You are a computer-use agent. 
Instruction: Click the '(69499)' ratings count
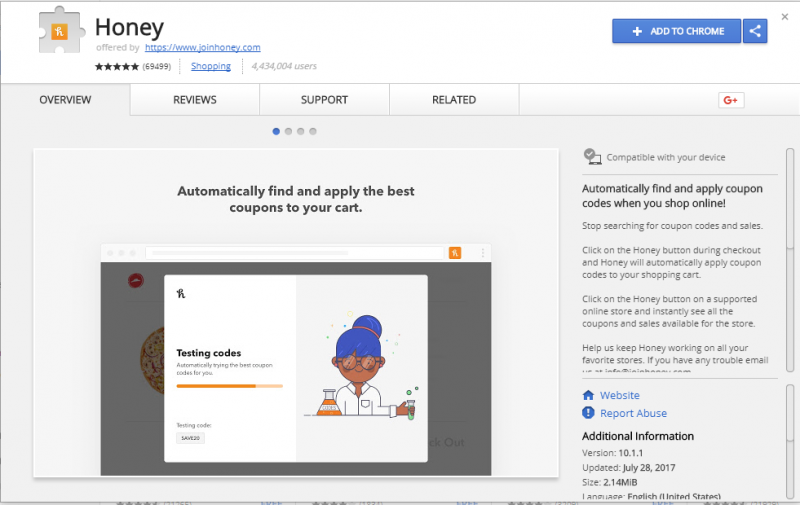157,66
